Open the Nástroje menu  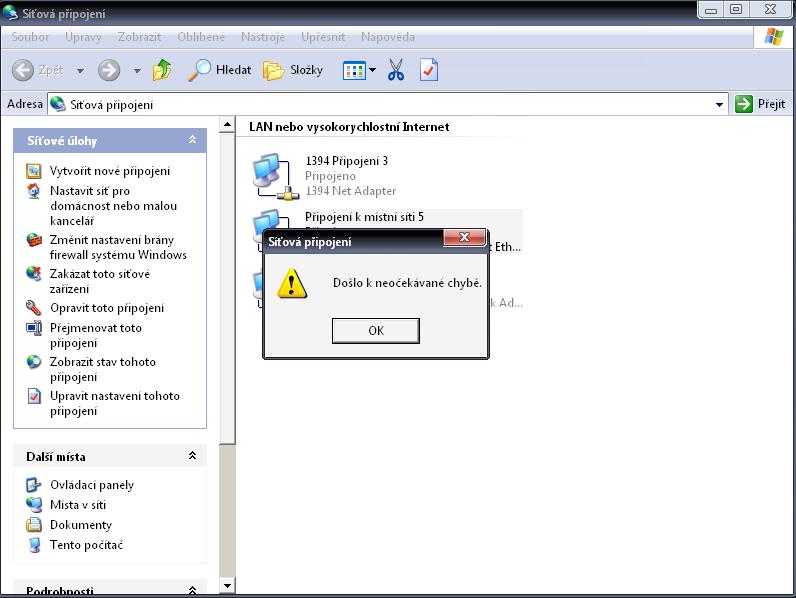(x=263, y=37)
